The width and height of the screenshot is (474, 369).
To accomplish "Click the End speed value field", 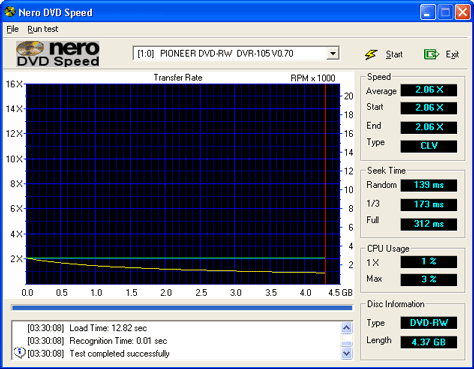I will pyautogui.click(x=429, y=127).
